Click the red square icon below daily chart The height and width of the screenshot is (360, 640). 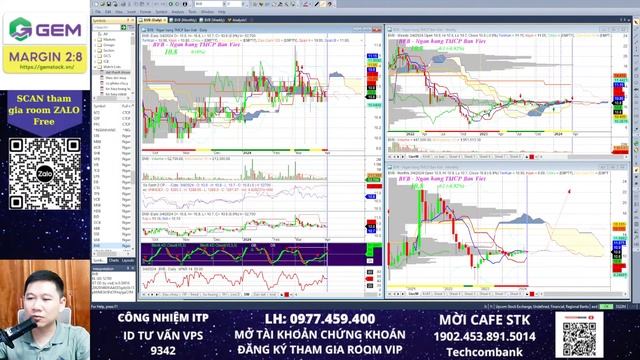287,294
